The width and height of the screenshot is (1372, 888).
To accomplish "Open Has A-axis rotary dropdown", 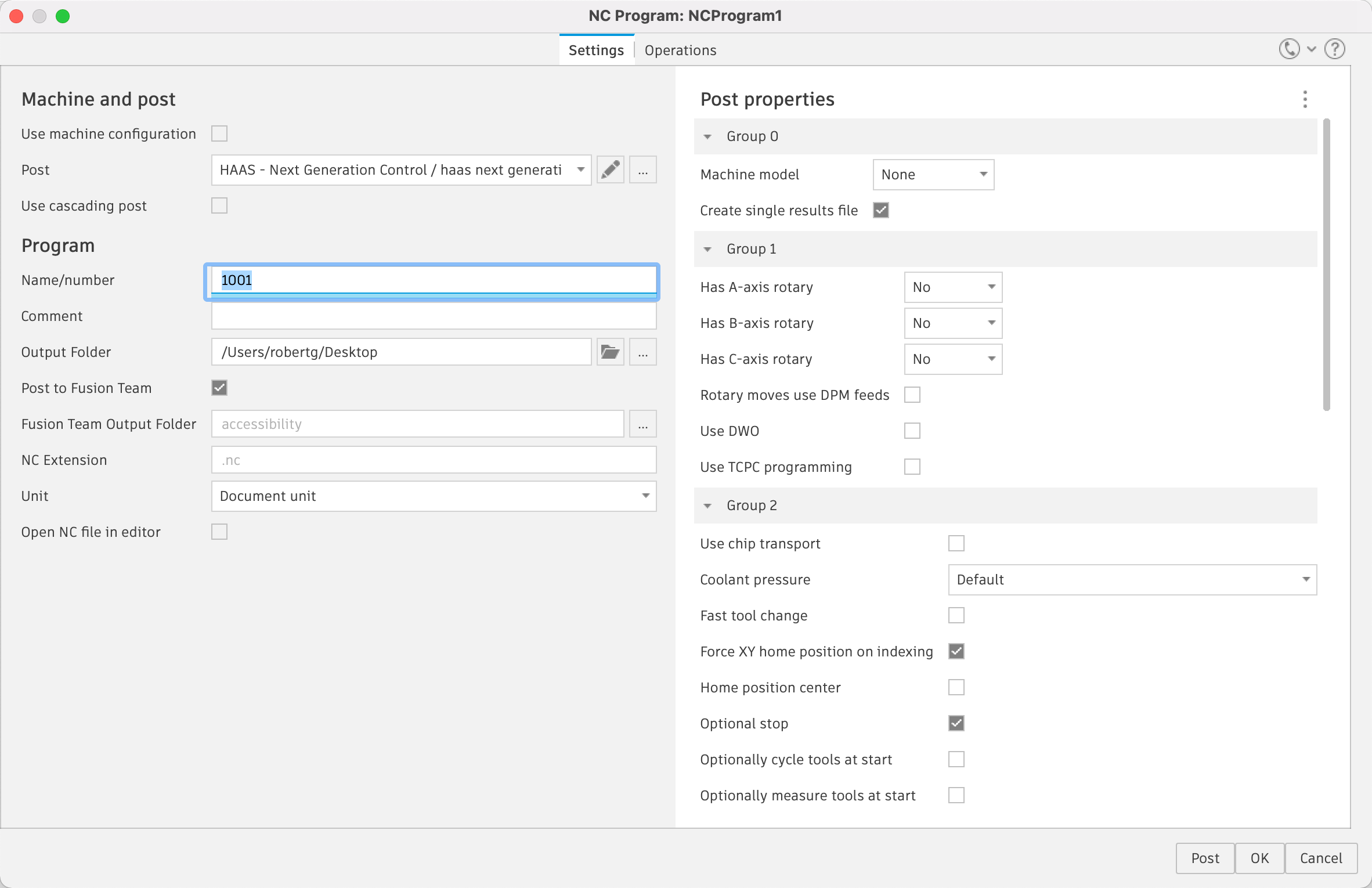I will pyautogui.click(x=953, y=287).
